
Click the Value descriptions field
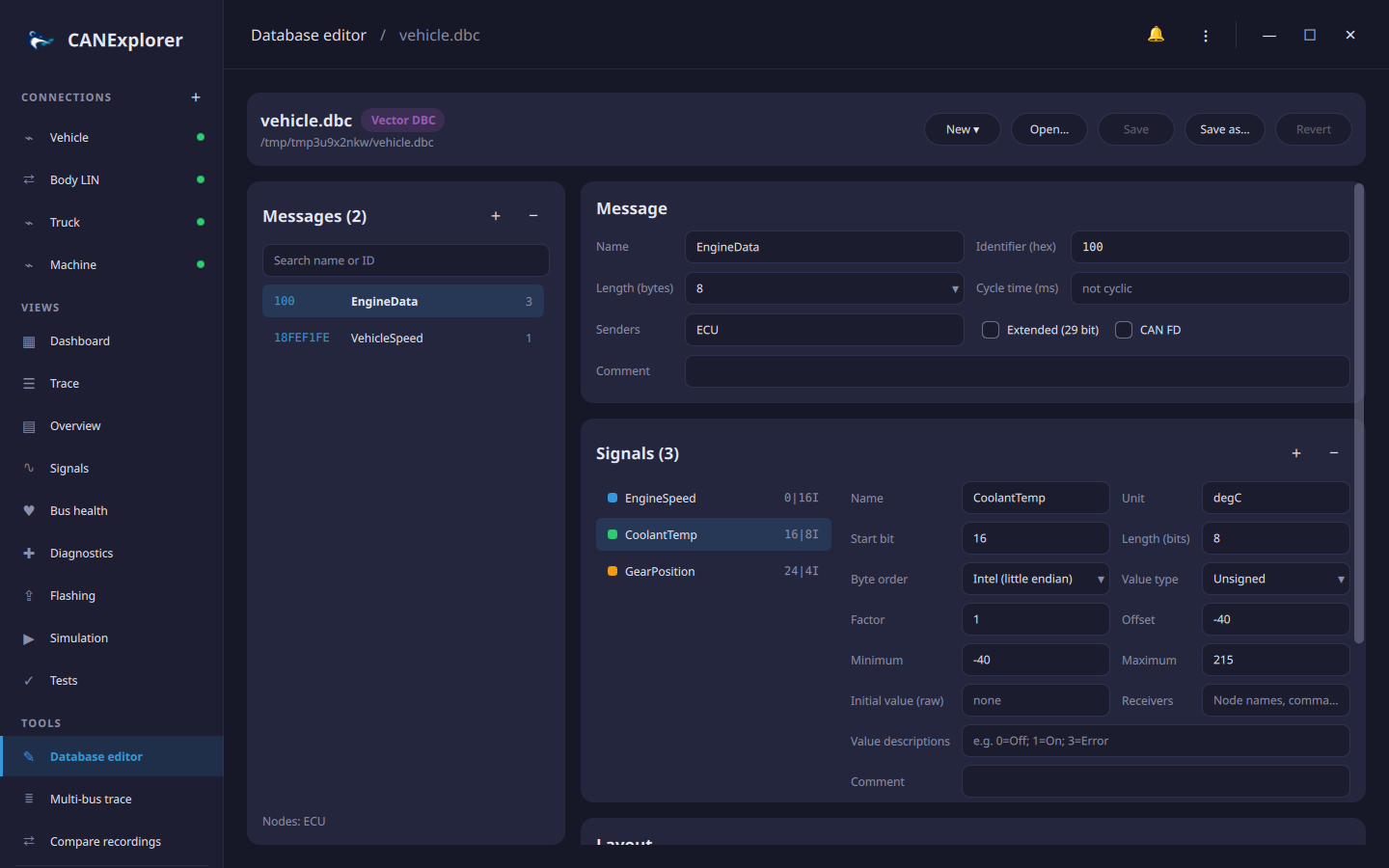pos(1156,741)
